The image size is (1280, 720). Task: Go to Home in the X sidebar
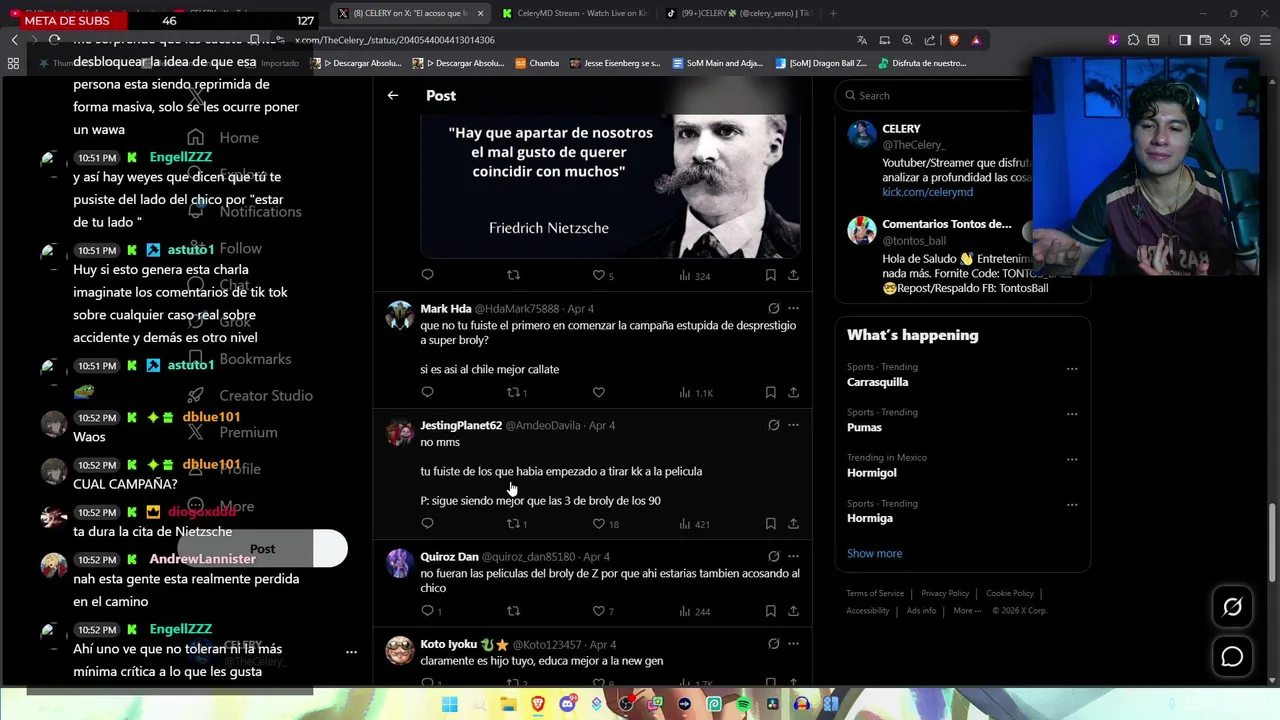225,138
